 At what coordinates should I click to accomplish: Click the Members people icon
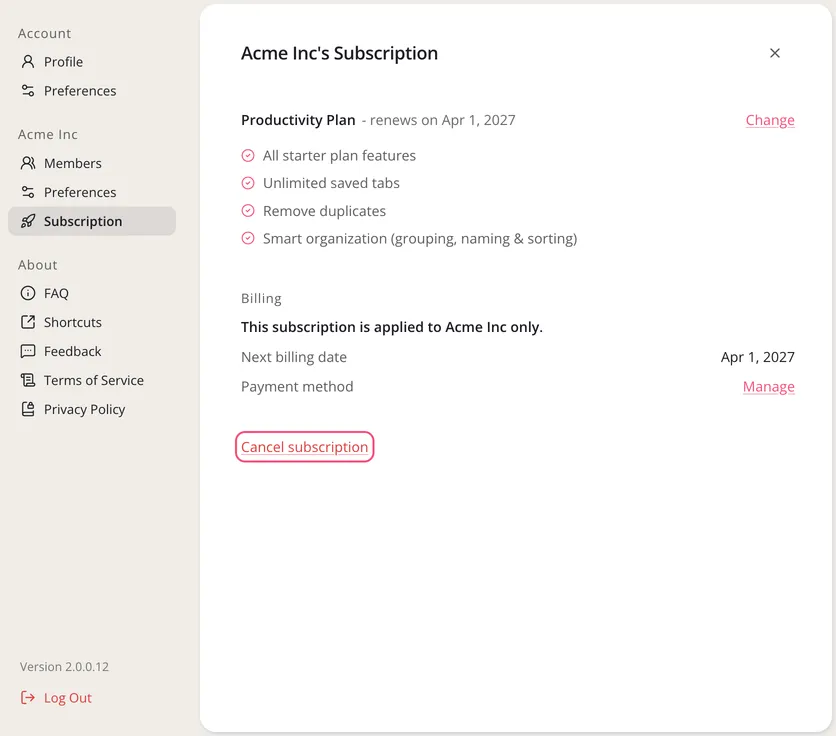(x=28, y=163)
